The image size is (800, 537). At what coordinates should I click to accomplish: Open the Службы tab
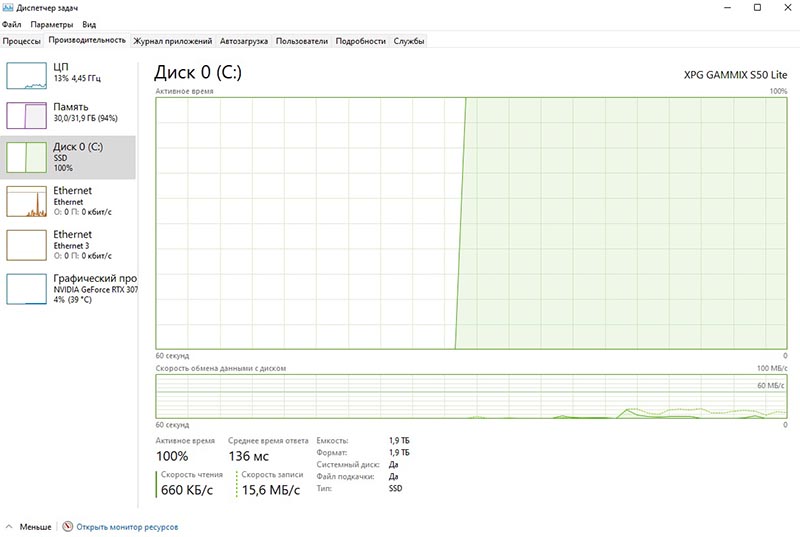coord(409,41)
